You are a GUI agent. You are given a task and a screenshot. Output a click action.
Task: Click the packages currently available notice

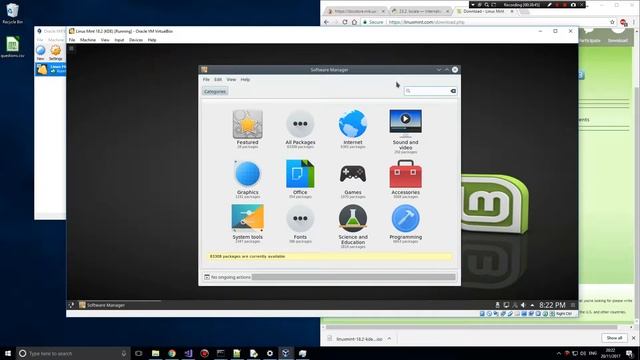(329, 256)
